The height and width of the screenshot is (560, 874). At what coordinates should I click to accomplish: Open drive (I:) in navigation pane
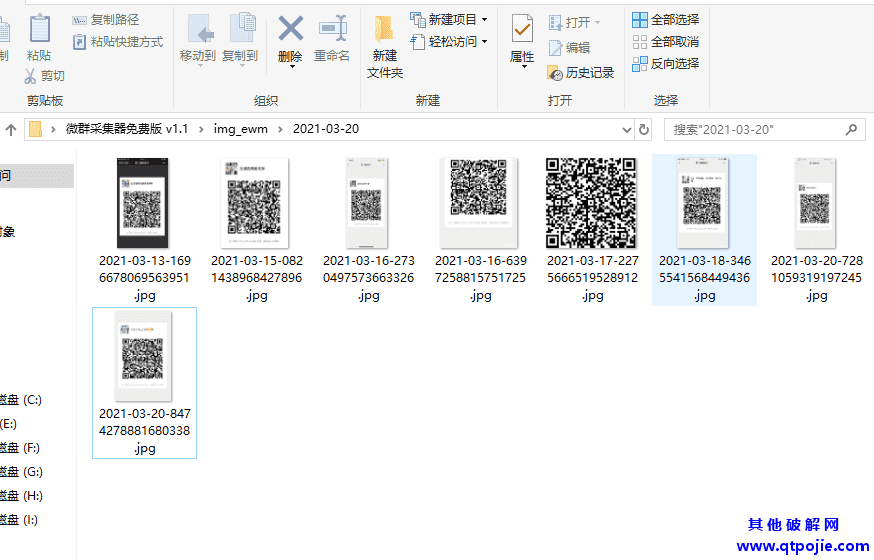pos(19,520)
